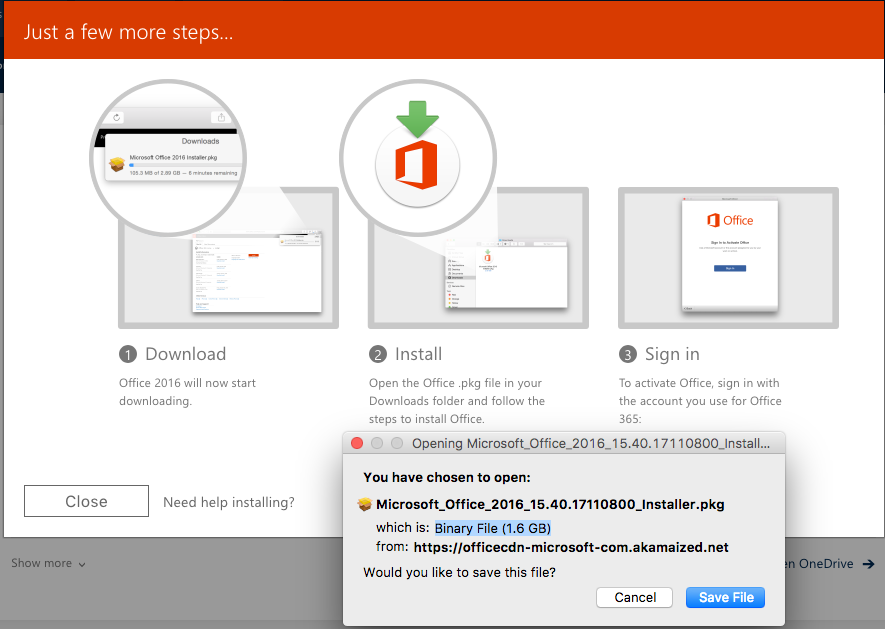Click the download progress bar in the illustration
This screenshot has width=885, height=629.
186,164
